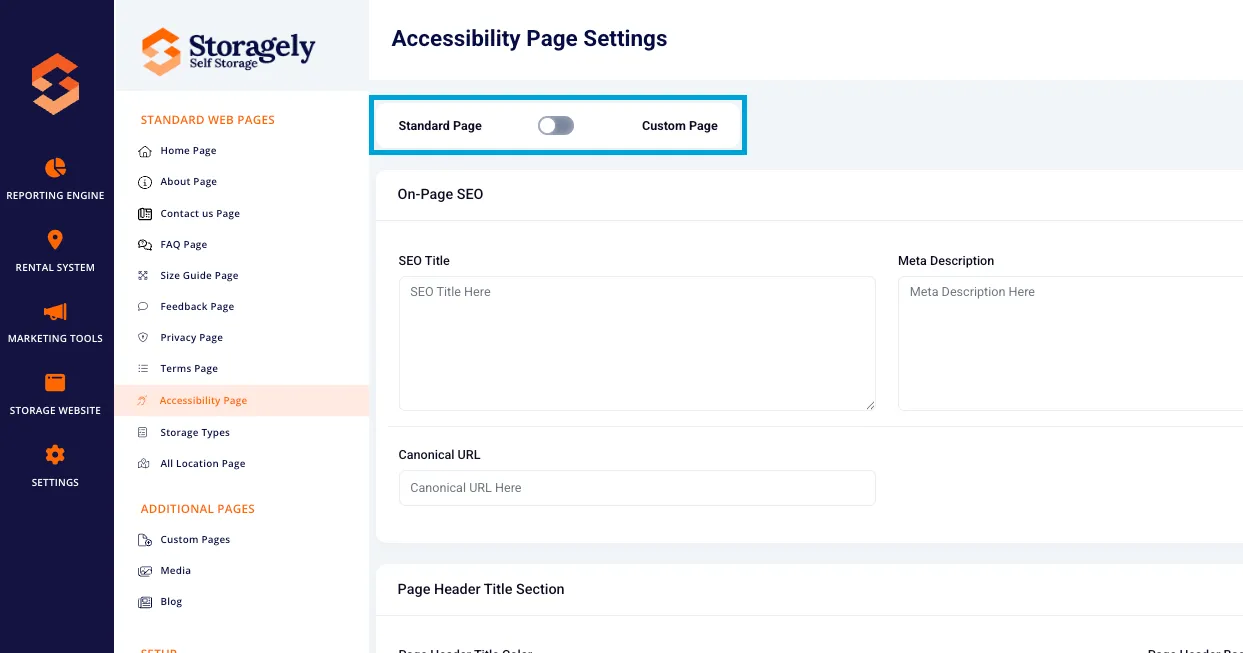
Task: Click the Storagely Self Storage logo
Action: [228, 50]
